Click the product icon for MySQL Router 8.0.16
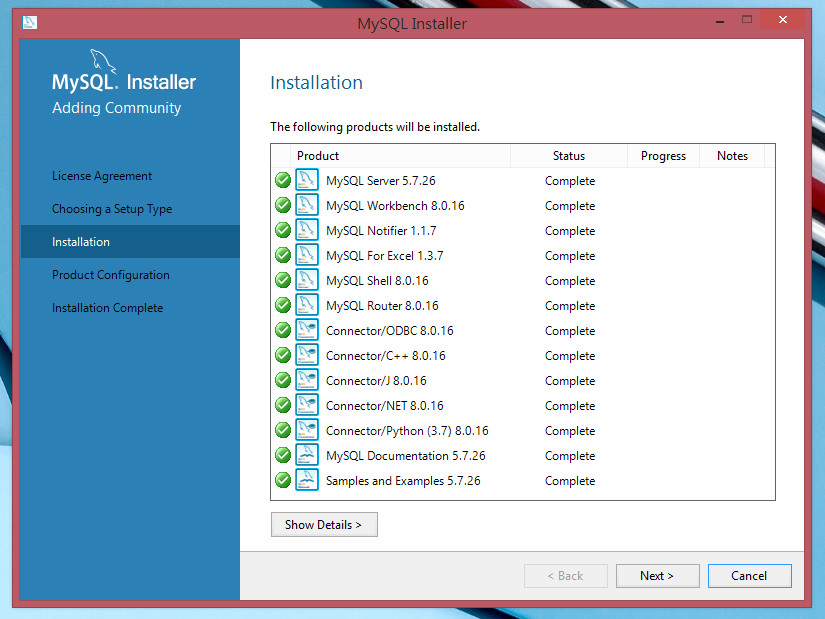This screenshot has height=619, width=825. click(307, 305)
